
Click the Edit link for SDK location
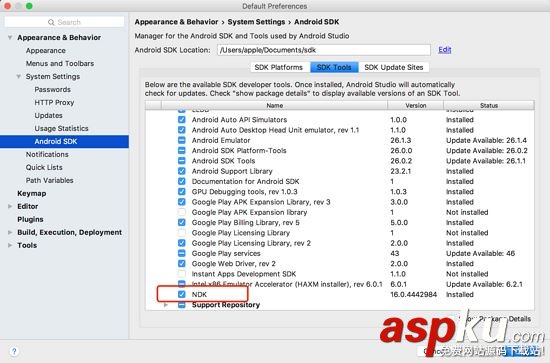[x=444, y=50]
